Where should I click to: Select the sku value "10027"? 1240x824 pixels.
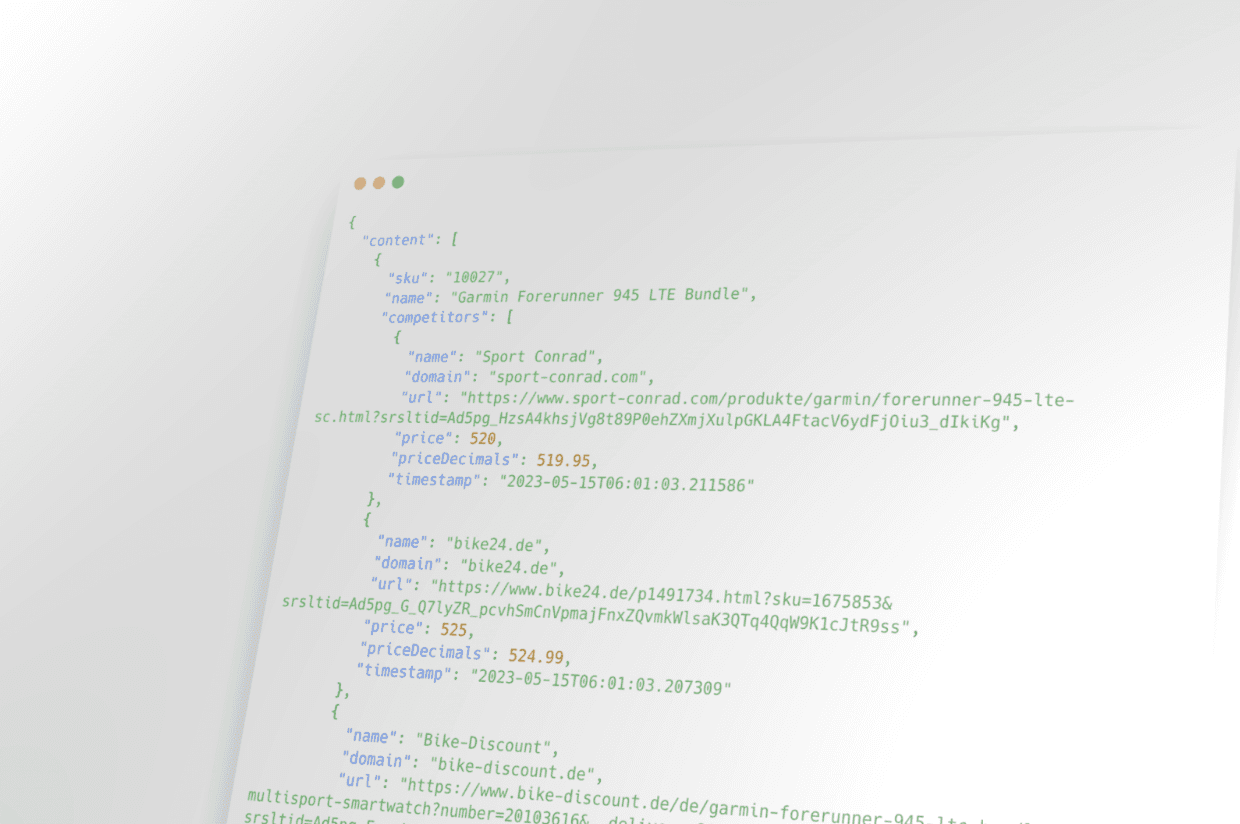point(478,278)
